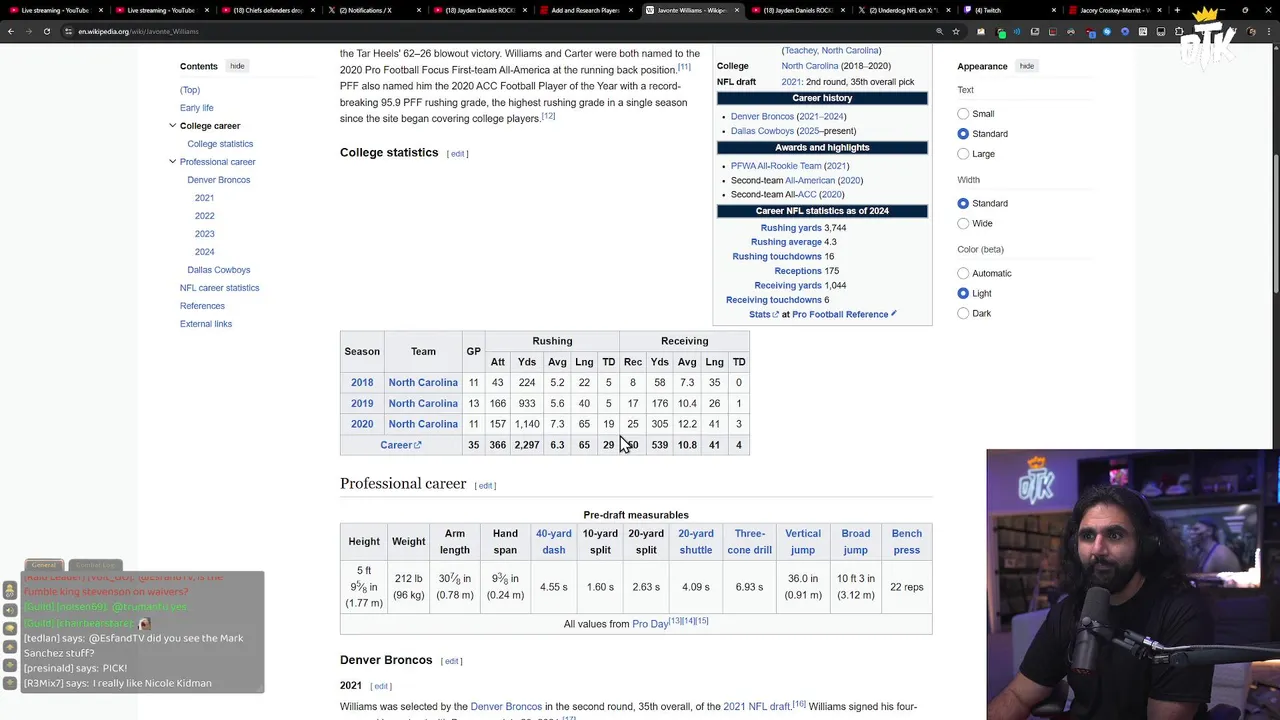Open the Stats external link in infobox
Viewport: 1280px width, 720px height.
[x=763, y=314]
